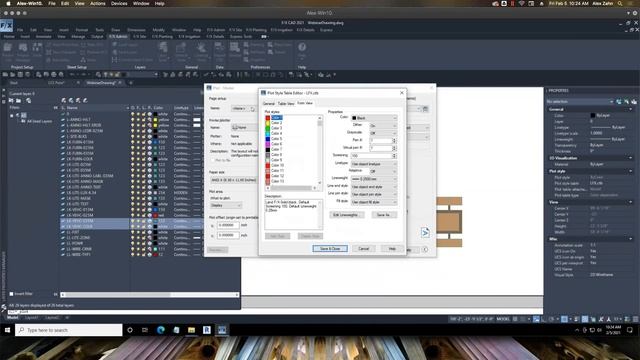This screenshot has height=360, width=640.
Task: Toggle bulb for LL-WIRE-TYP1 layer
Action: [133, 254]
